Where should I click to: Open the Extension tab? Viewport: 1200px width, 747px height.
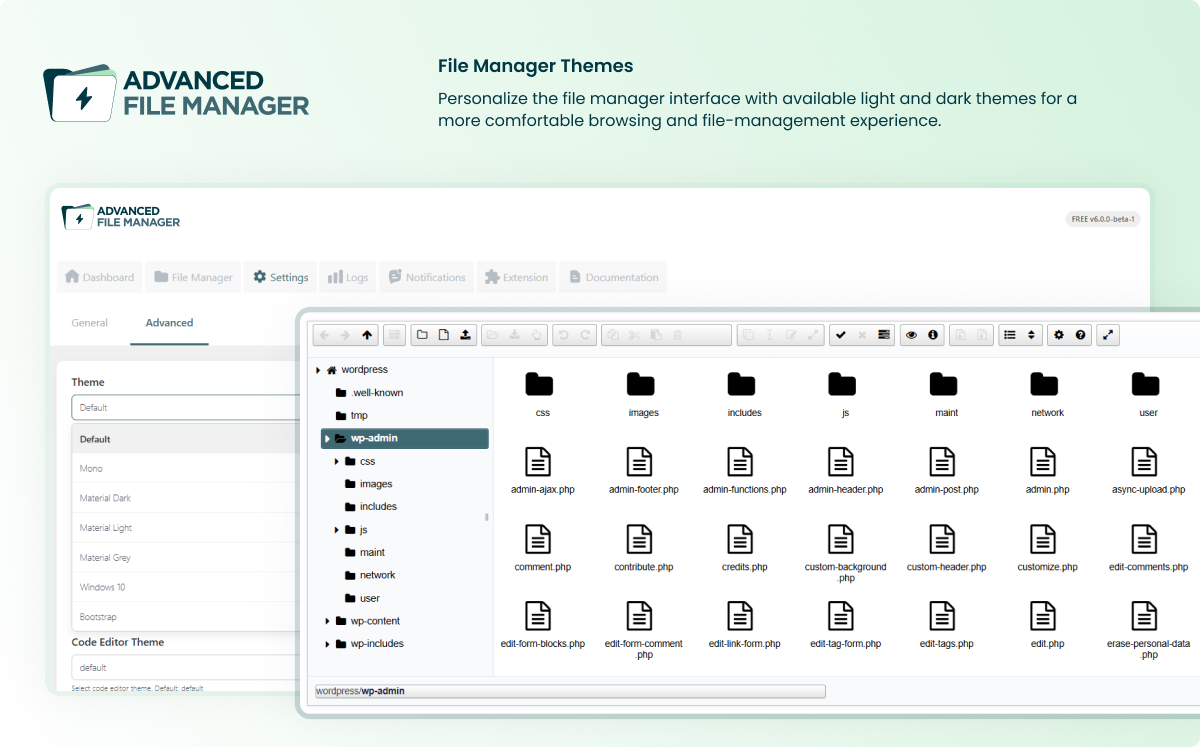[517, 277]
